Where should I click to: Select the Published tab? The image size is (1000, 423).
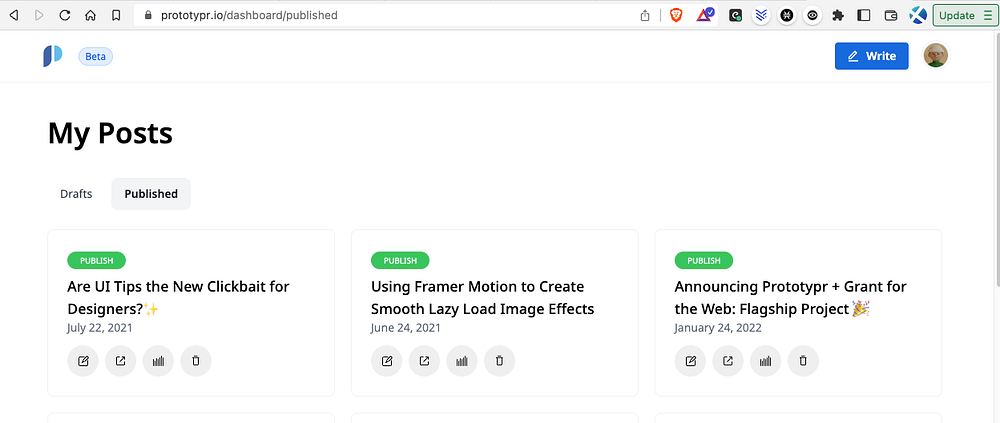tap(151, 194)
